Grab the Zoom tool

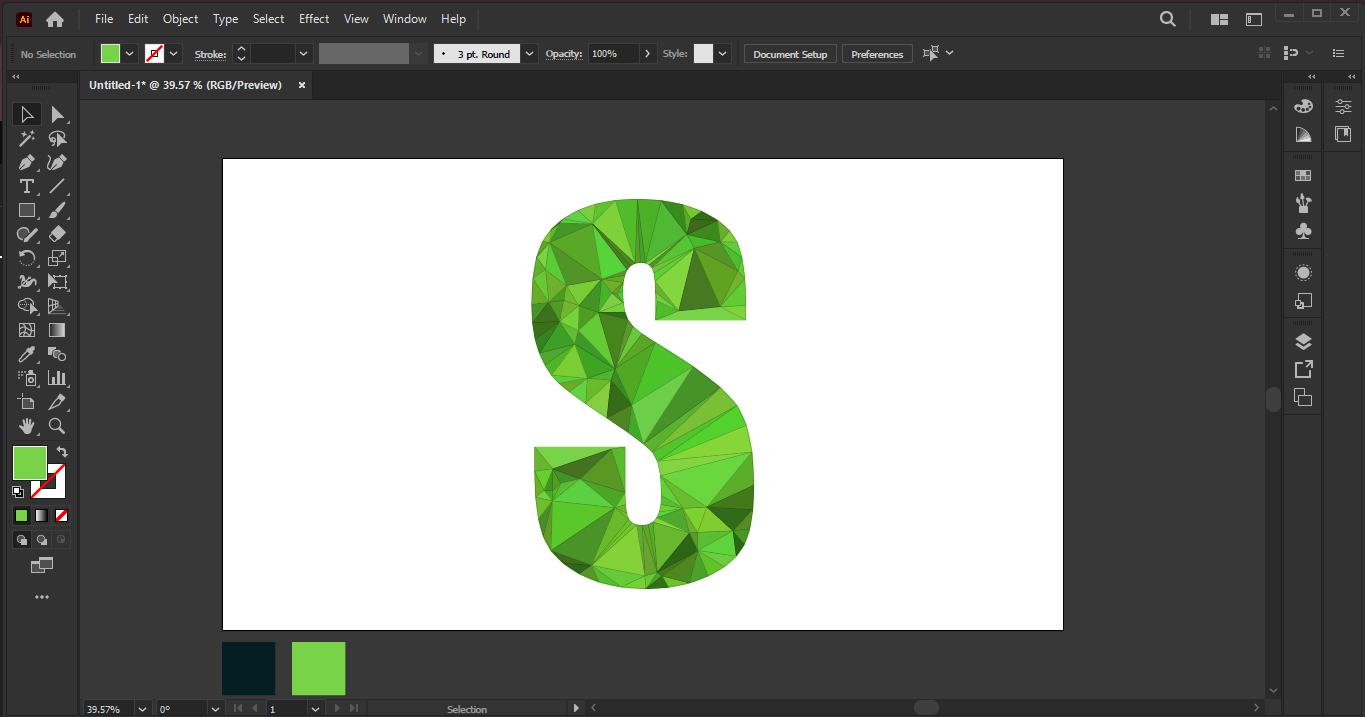[57, 426]
